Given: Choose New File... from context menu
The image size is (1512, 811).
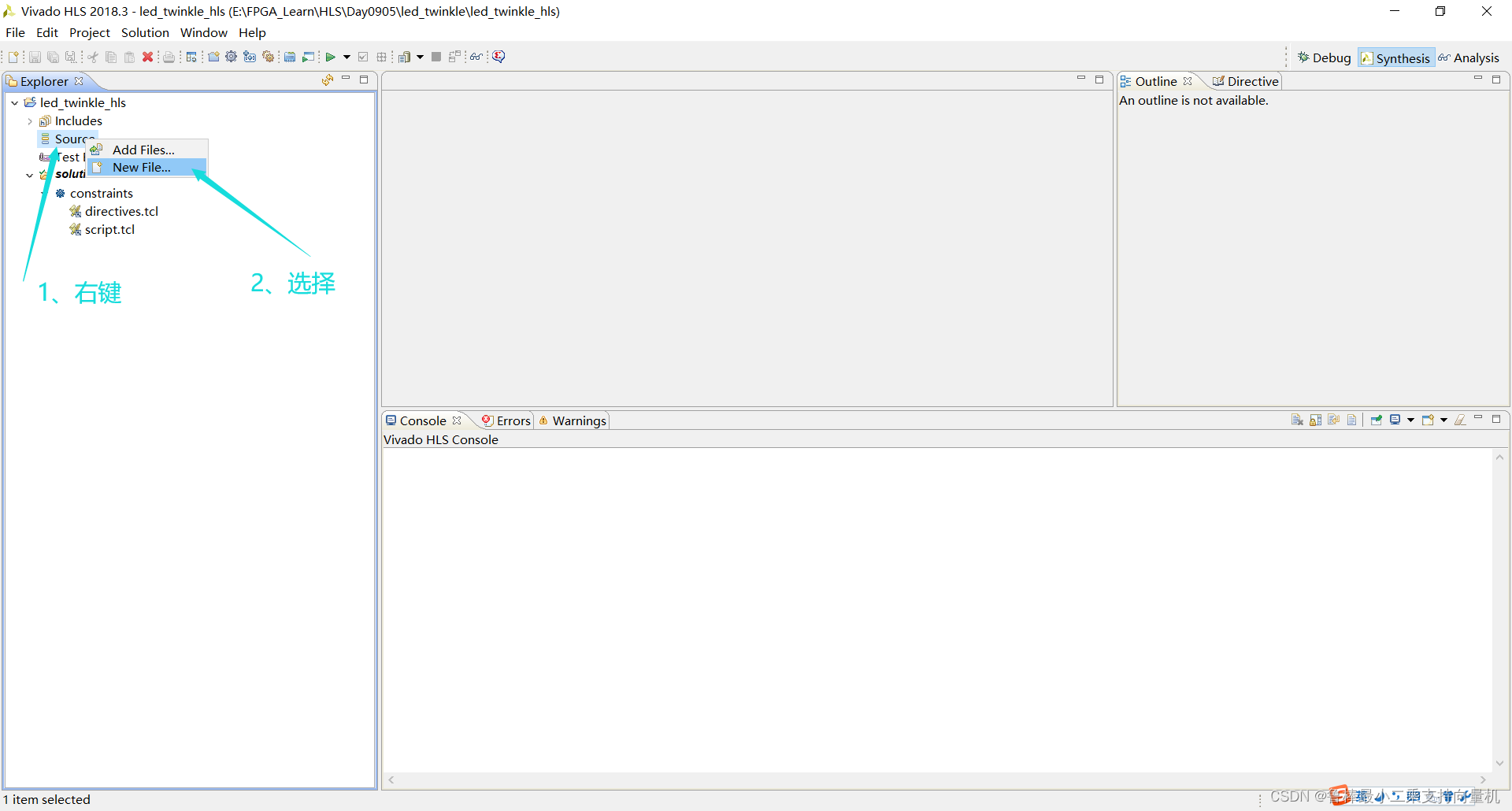Looking at the screenshot, I should pos(146,168).
